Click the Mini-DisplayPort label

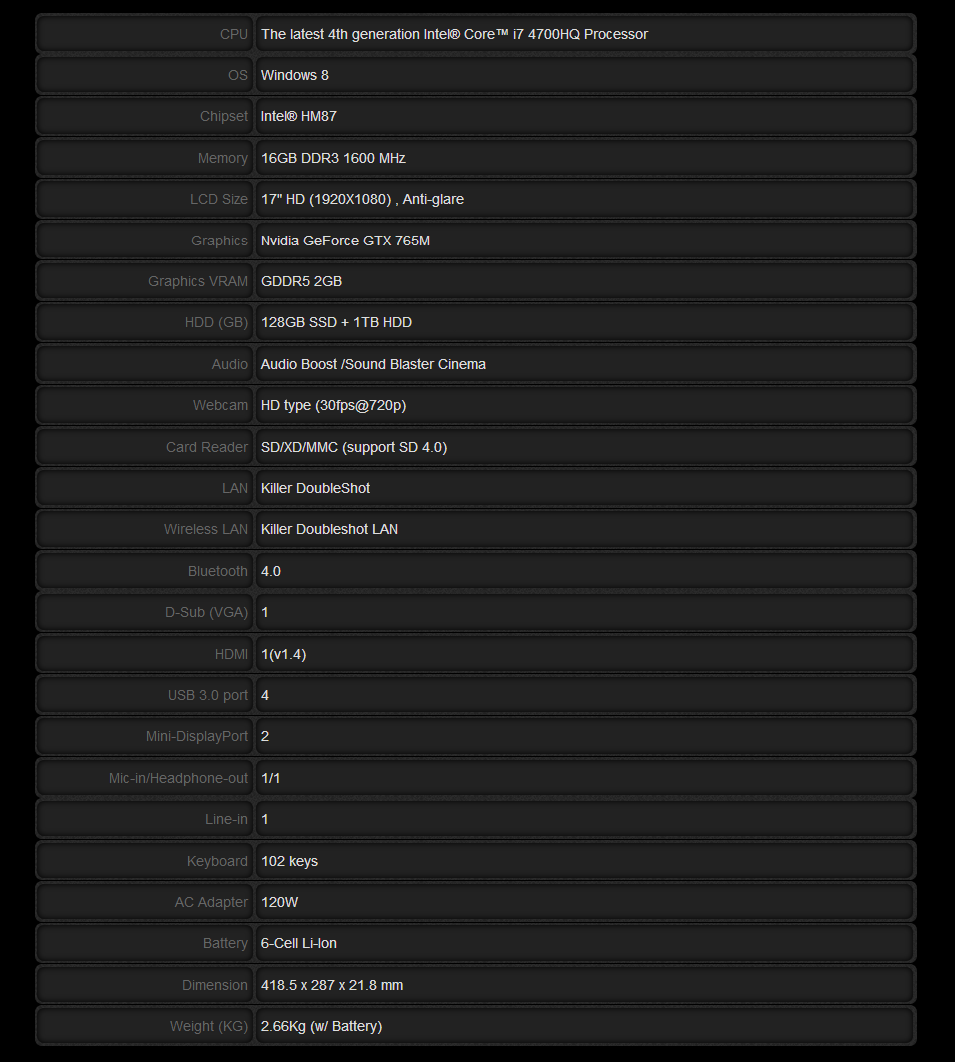click(196, 736)
